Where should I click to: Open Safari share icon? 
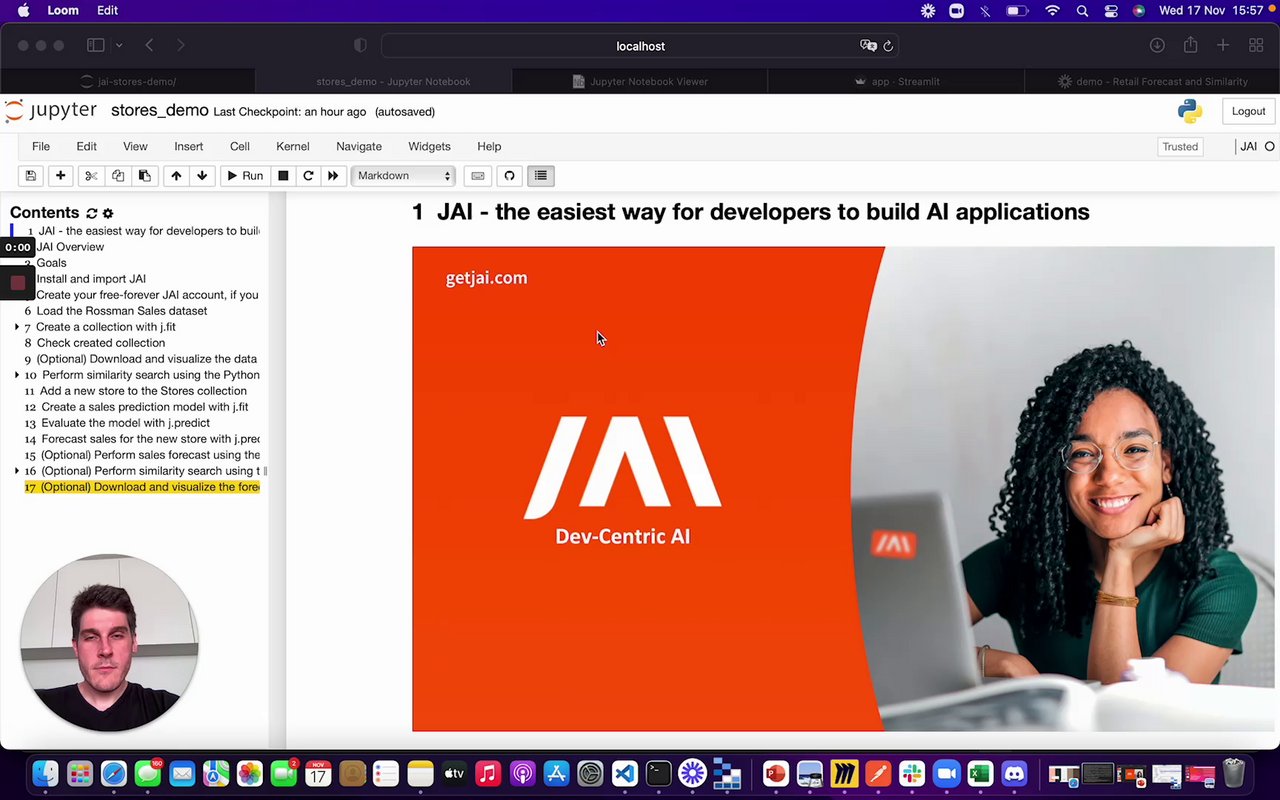[1190, 45]
